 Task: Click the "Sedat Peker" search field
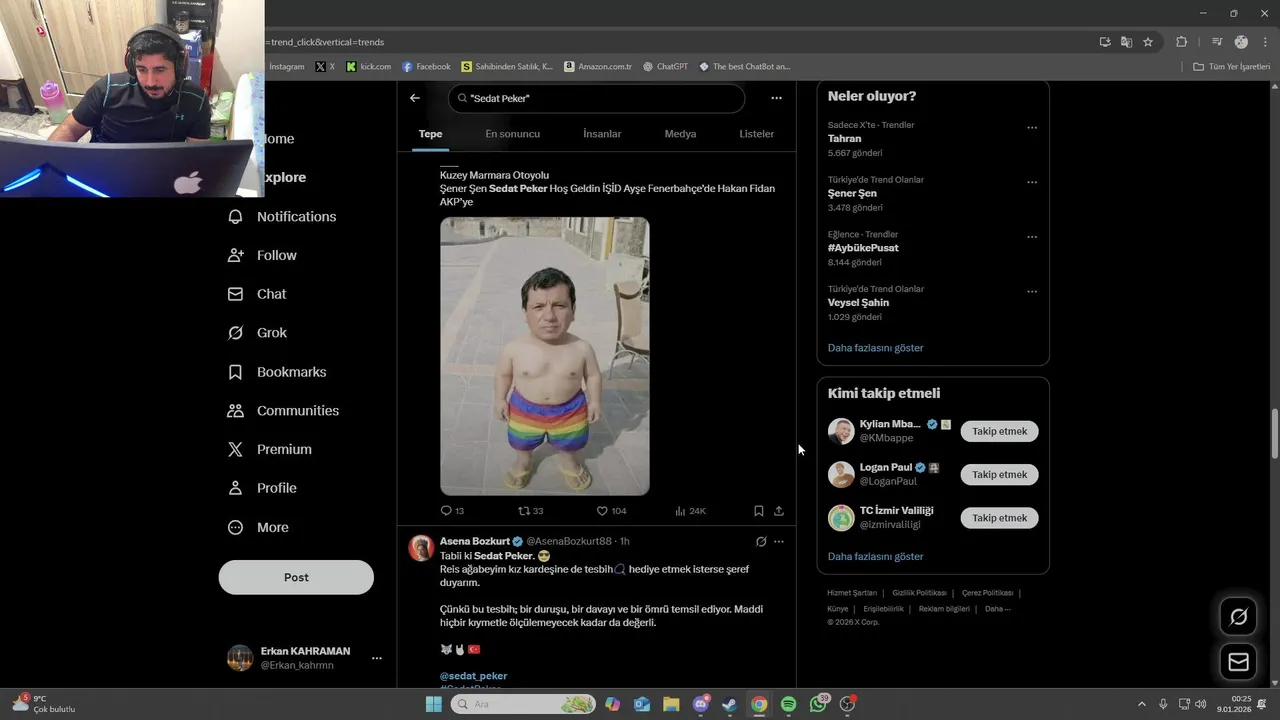[597, 98]
